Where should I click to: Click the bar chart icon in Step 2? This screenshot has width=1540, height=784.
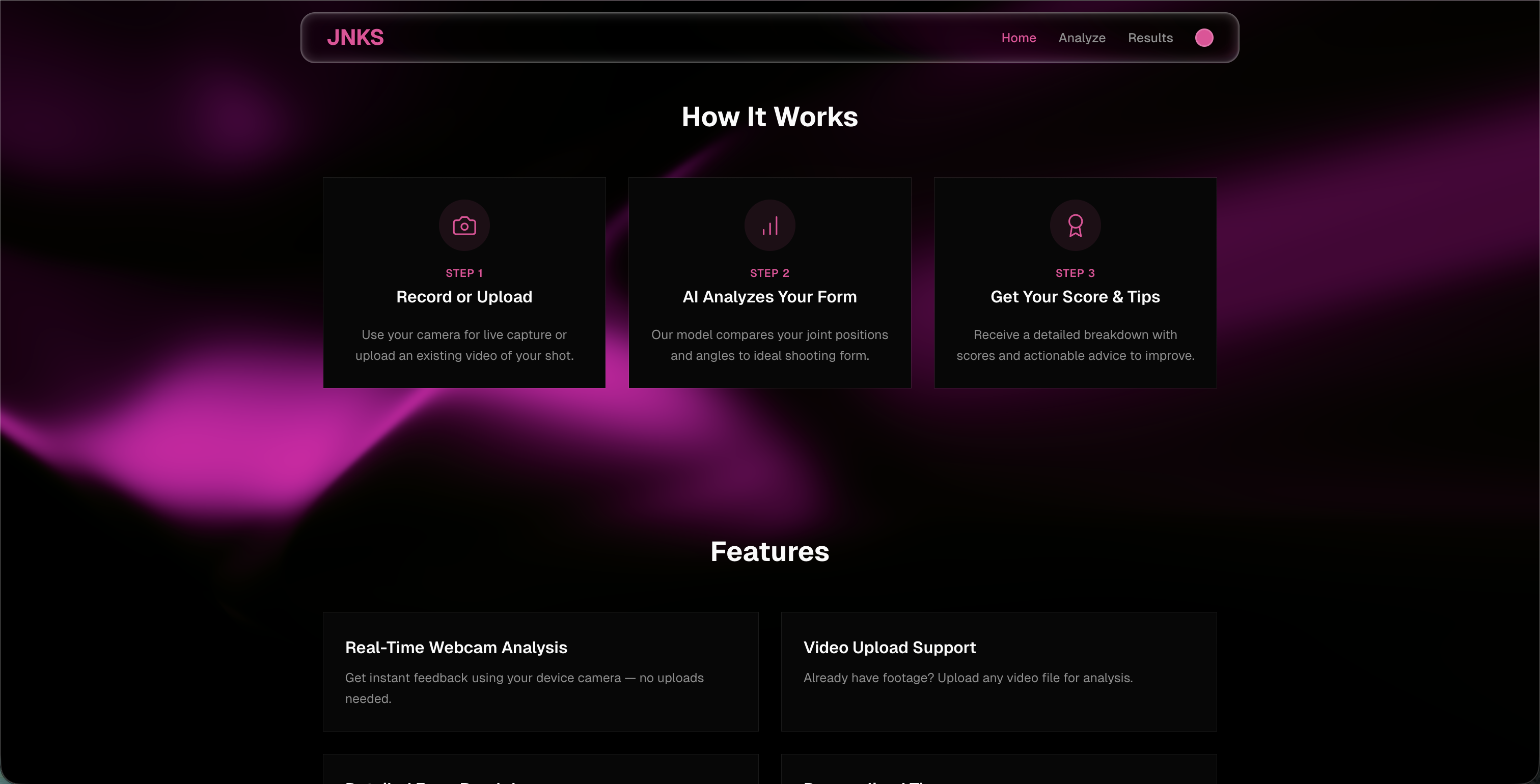coord(769,226)
